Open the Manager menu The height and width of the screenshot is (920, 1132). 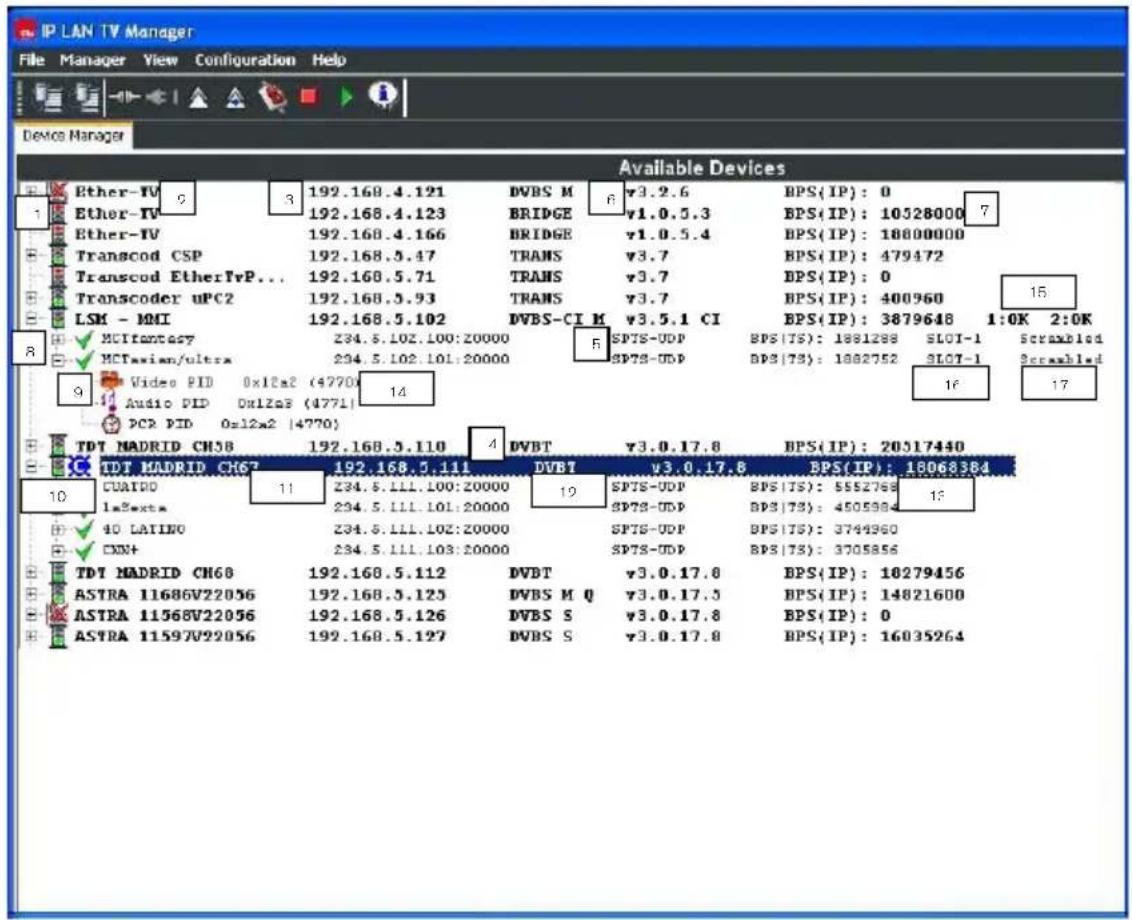coord(92,60)
